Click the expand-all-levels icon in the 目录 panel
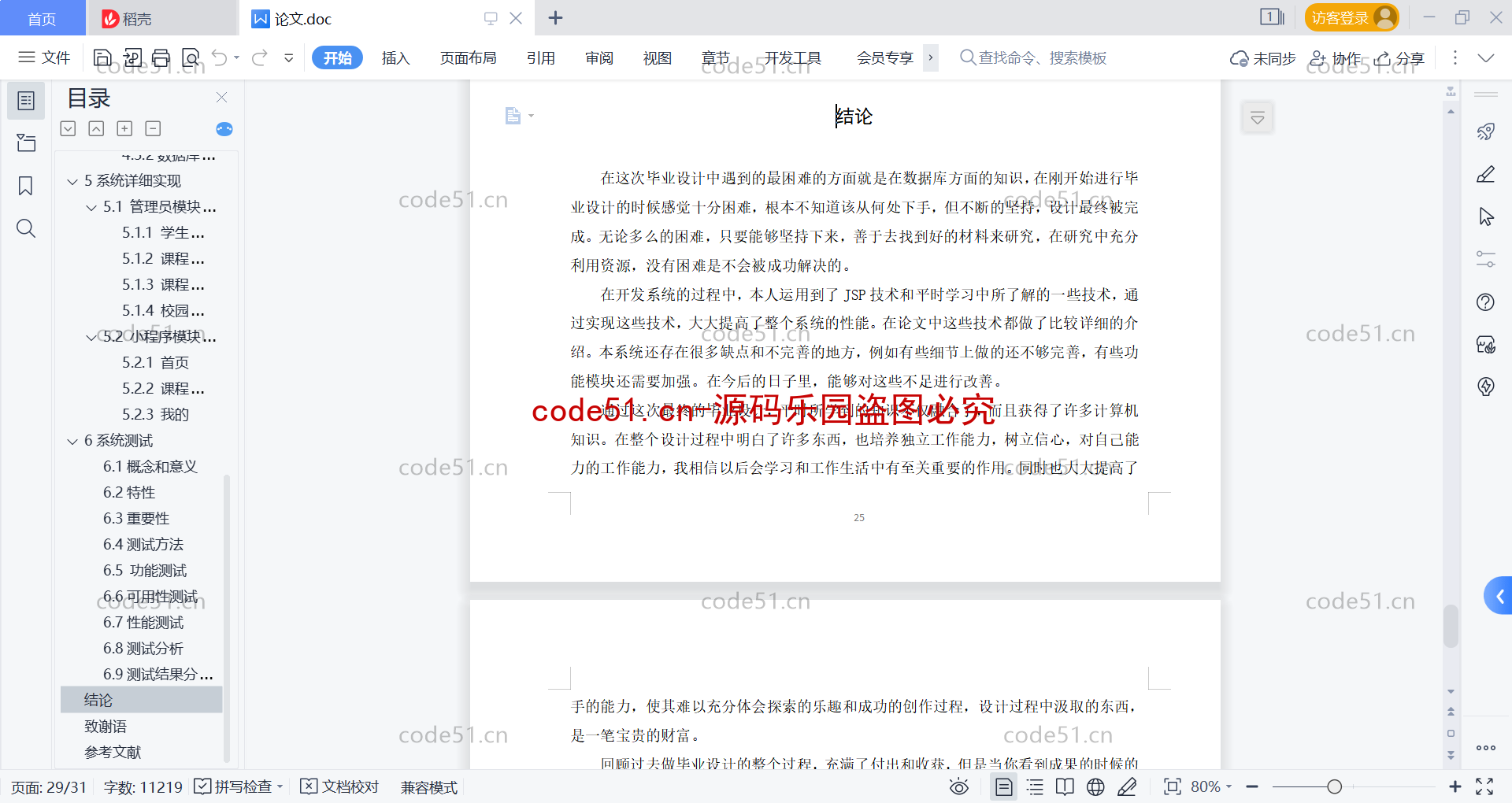The width and height of the screenshot is (1512, 803). 69,128
